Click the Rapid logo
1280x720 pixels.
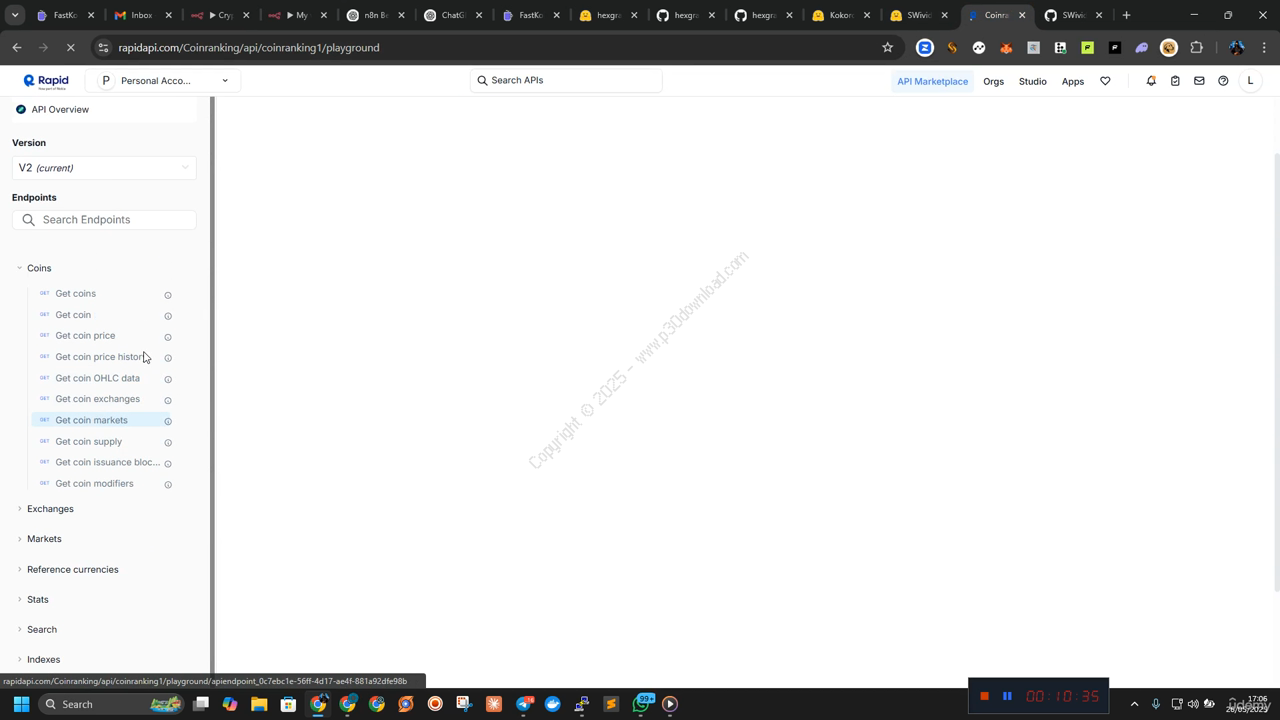pyautogui.click(x=46, y=81)
